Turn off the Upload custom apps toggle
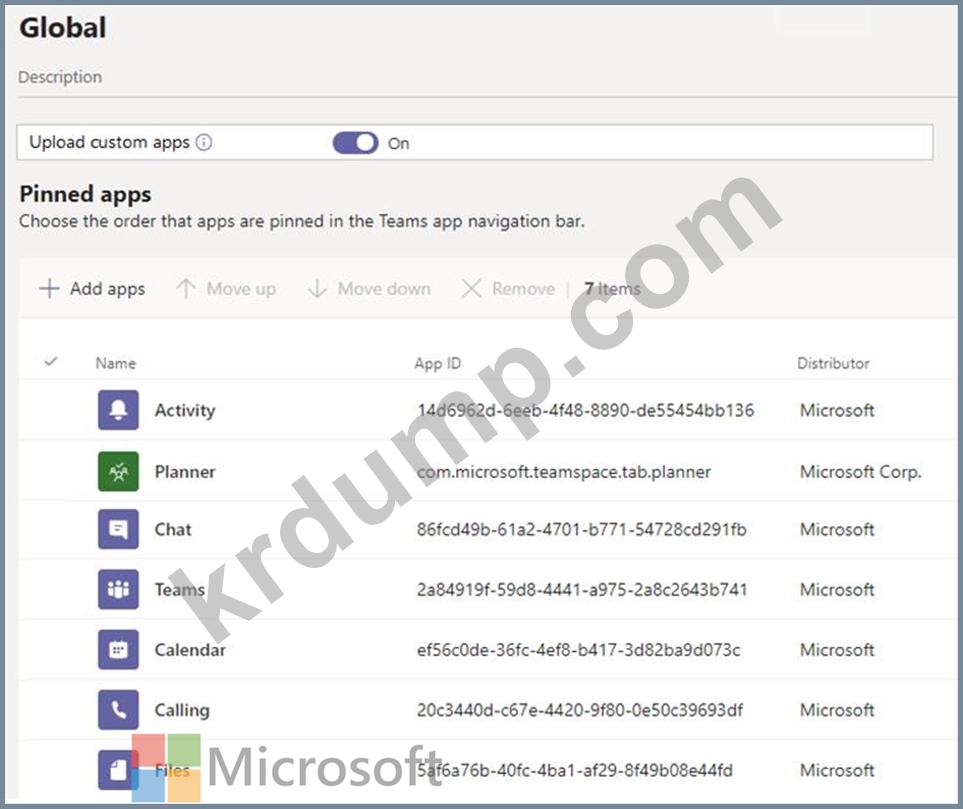 pos(355,143)
